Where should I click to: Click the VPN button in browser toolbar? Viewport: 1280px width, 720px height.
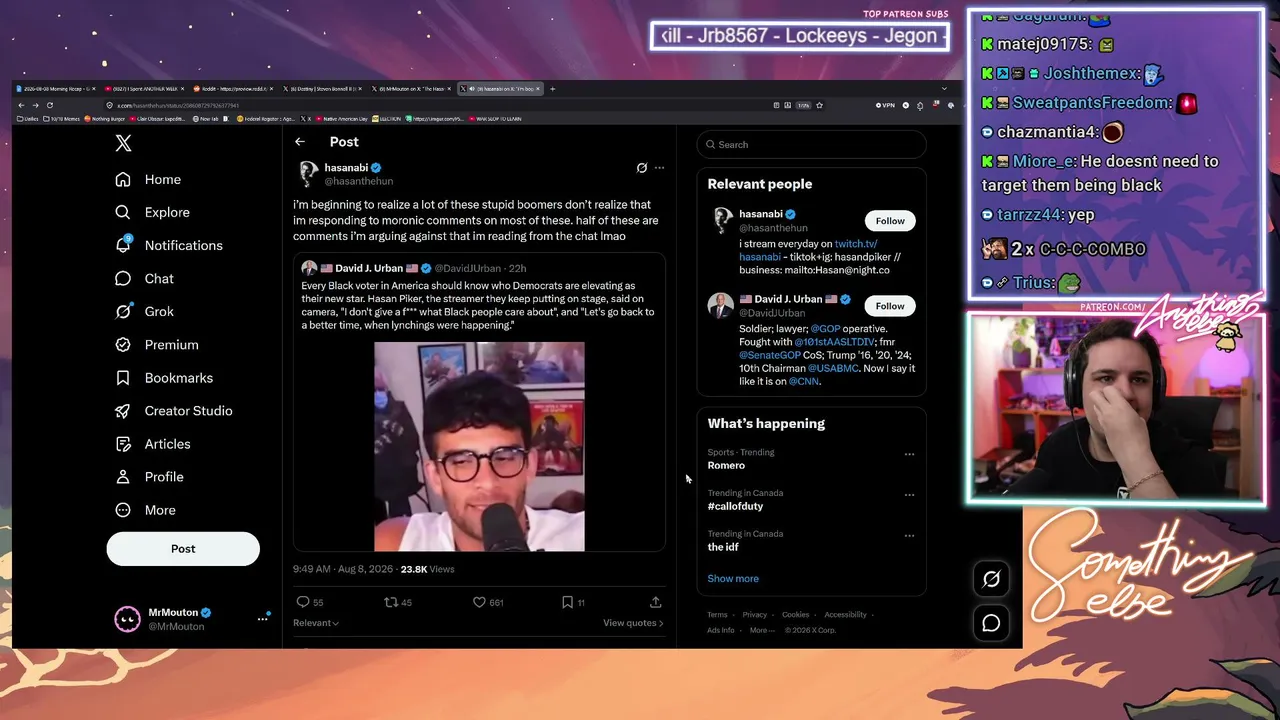[x=885, y=105]
